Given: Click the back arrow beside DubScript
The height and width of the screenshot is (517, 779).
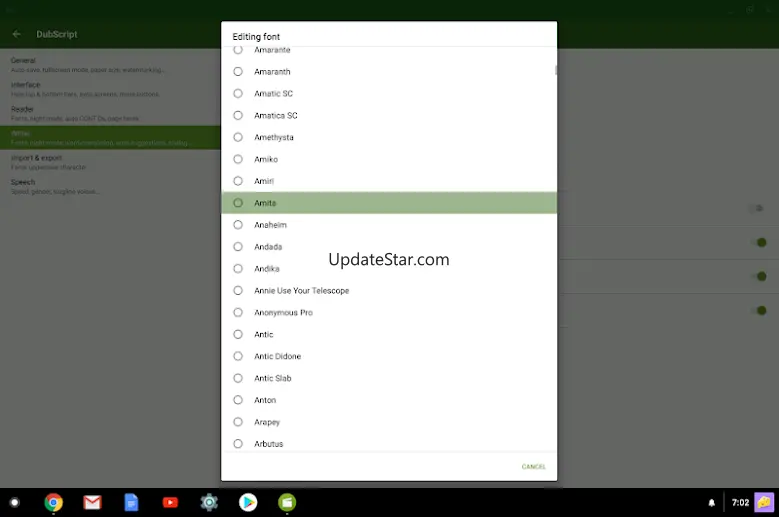Looking at the screenshot, I should (x=17, y=34).
